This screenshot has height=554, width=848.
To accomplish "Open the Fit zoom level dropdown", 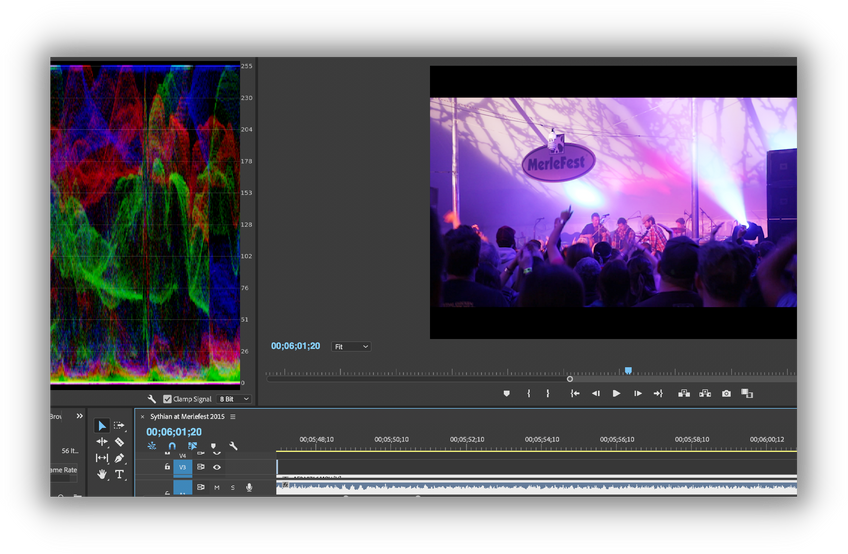I will [x=351, y=347].
